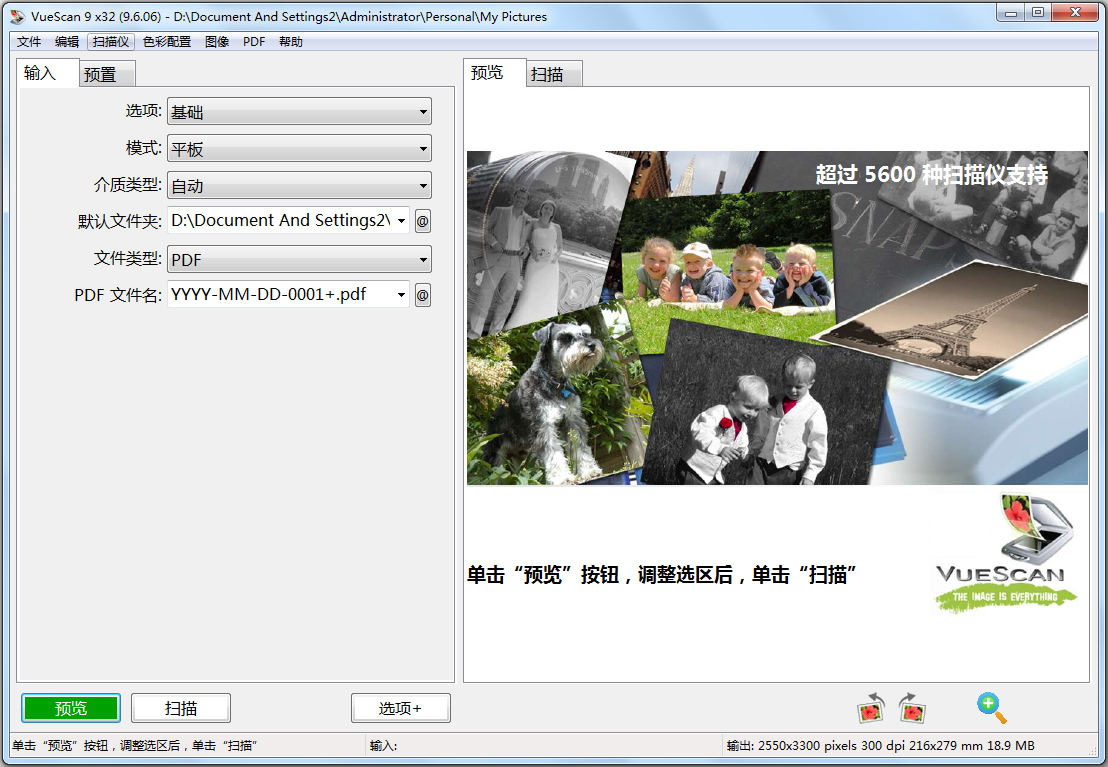Minimize the VueScan window
1108x767 pixels.
point(1011,13)
